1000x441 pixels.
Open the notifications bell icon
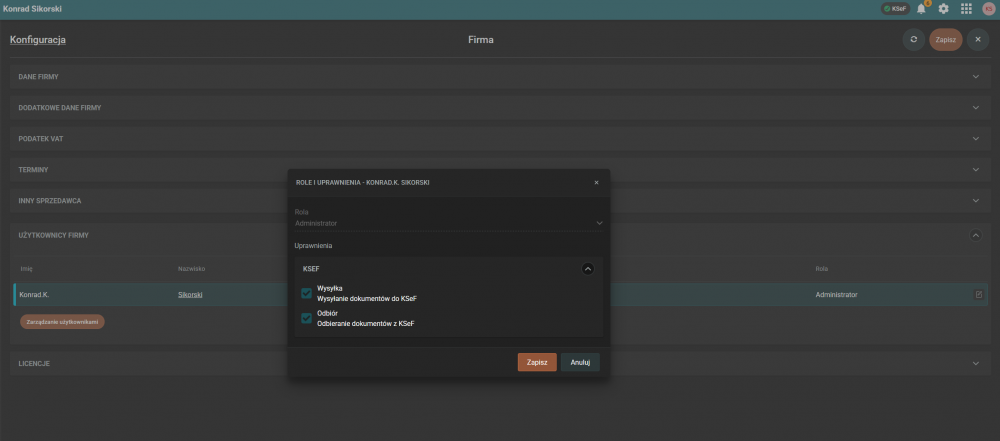pos(921,9)
